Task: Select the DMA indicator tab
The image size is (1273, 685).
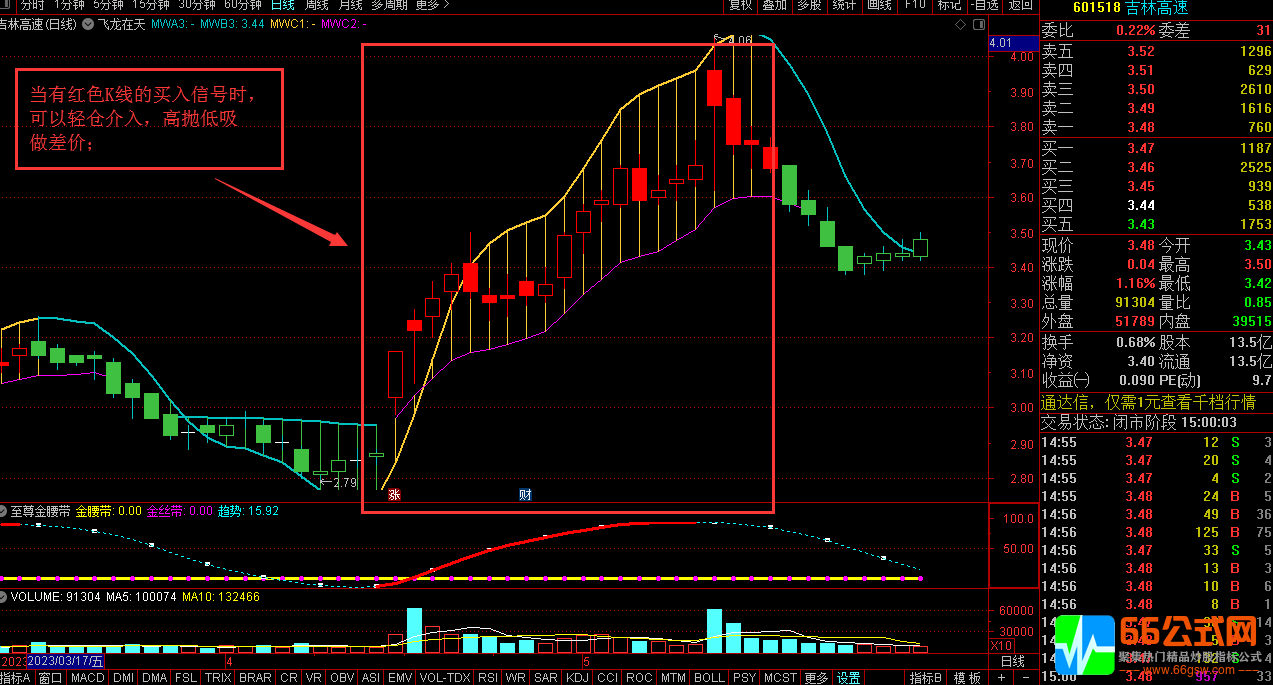Action: [155, 677]
